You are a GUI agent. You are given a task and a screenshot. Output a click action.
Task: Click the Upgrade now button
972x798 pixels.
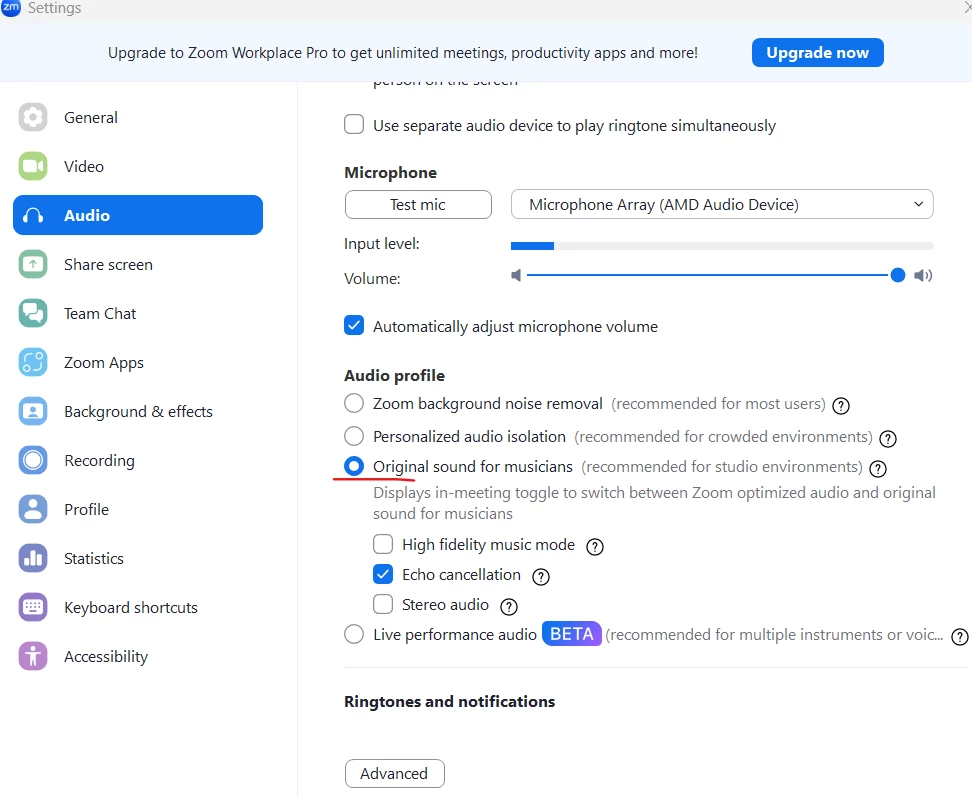(818, 53)
